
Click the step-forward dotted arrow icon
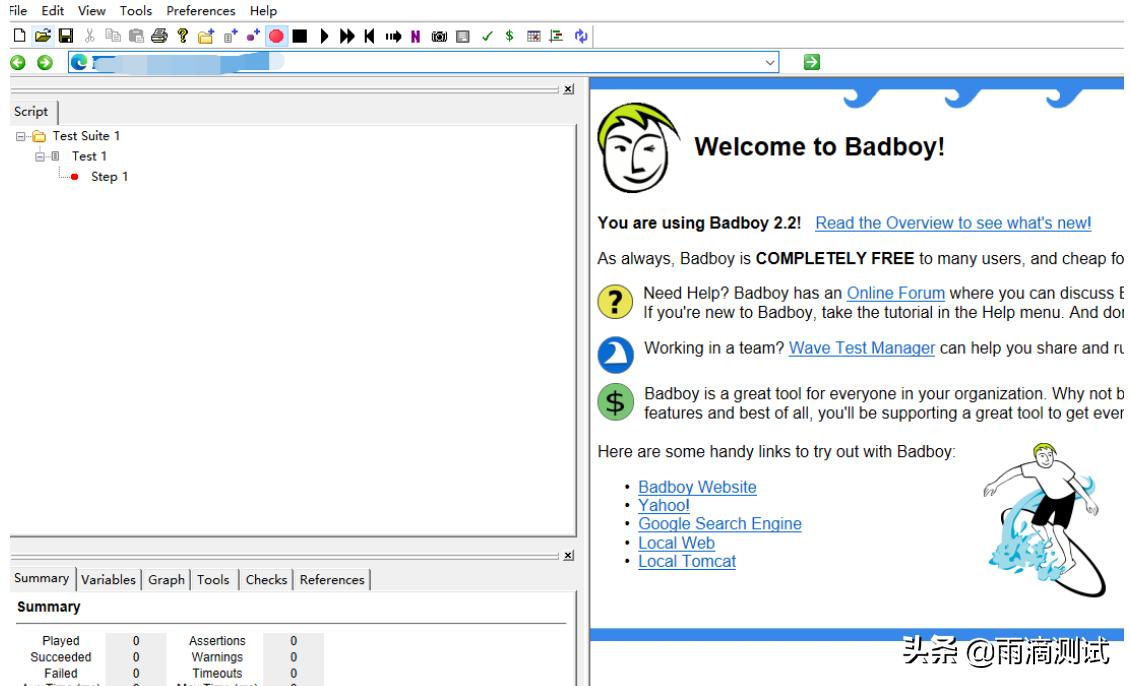coord(393,36)
